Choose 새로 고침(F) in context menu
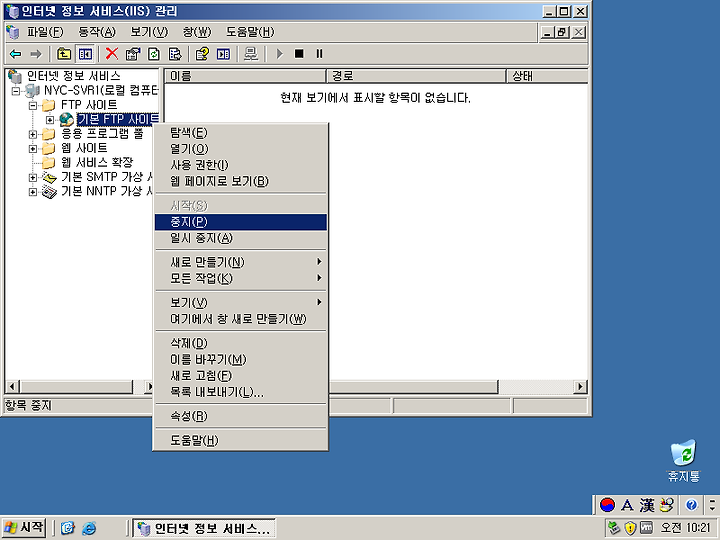 click(241, 376)
